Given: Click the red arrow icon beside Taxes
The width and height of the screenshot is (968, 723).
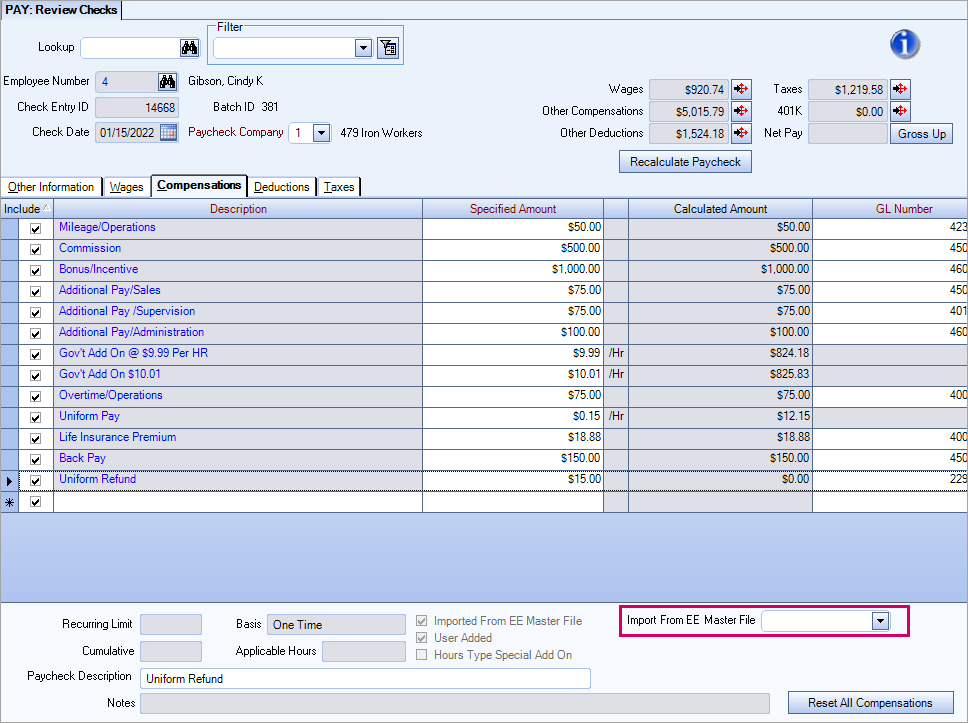Looking at the screenshot, I should [900, 90].
